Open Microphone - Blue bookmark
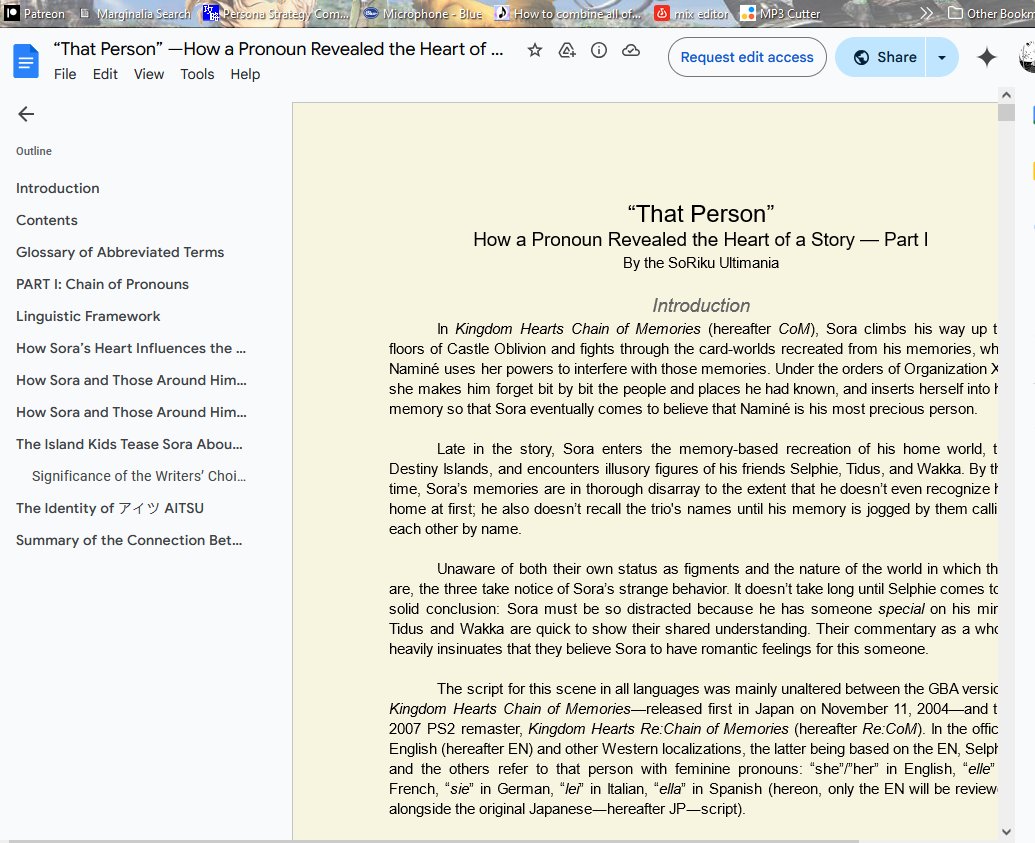1035x843 pixels. coord(424,13)
